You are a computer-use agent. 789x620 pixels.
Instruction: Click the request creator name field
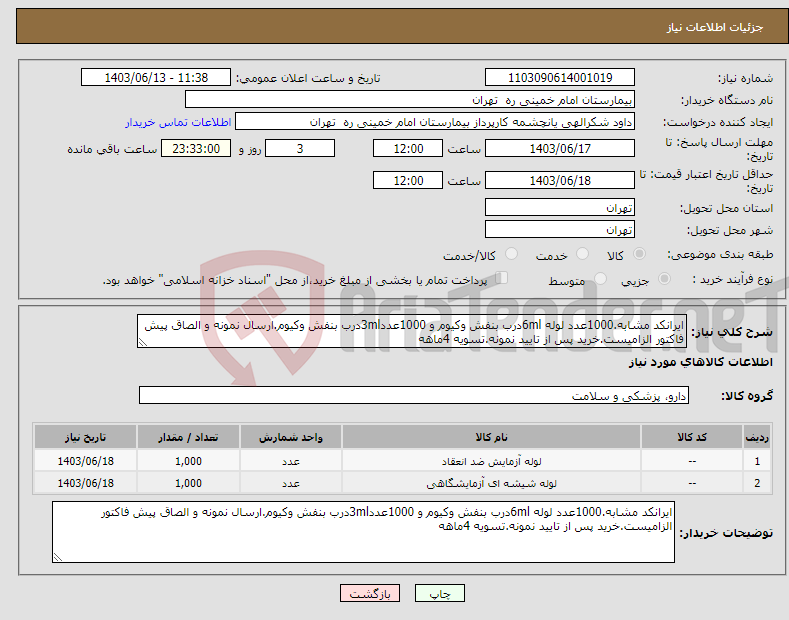(435, 122)
